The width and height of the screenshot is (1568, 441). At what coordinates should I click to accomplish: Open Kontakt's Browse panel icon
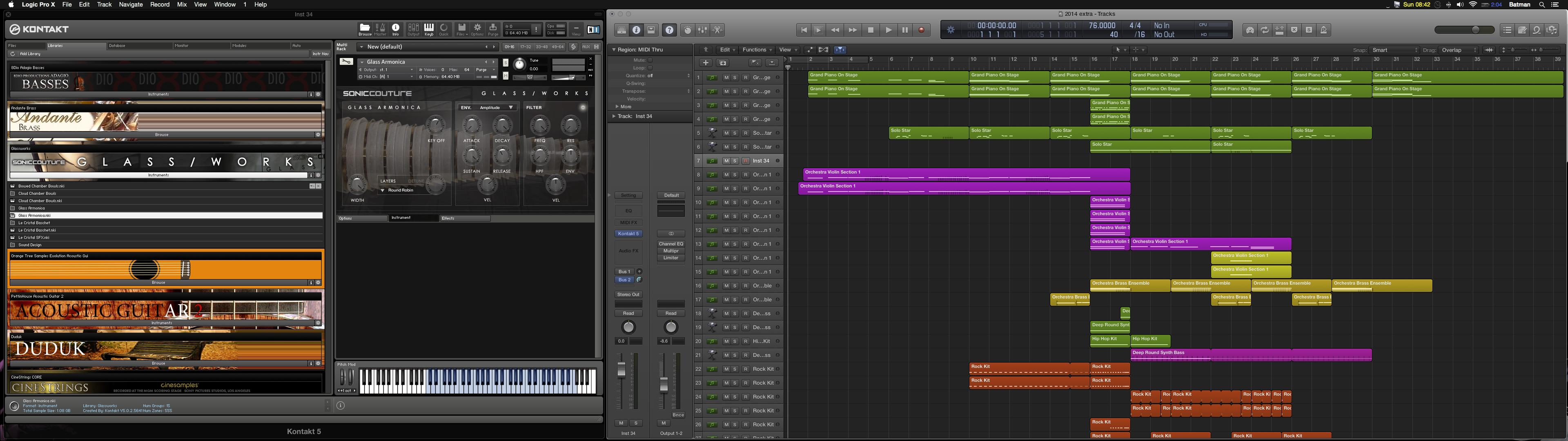click(365, 29)
